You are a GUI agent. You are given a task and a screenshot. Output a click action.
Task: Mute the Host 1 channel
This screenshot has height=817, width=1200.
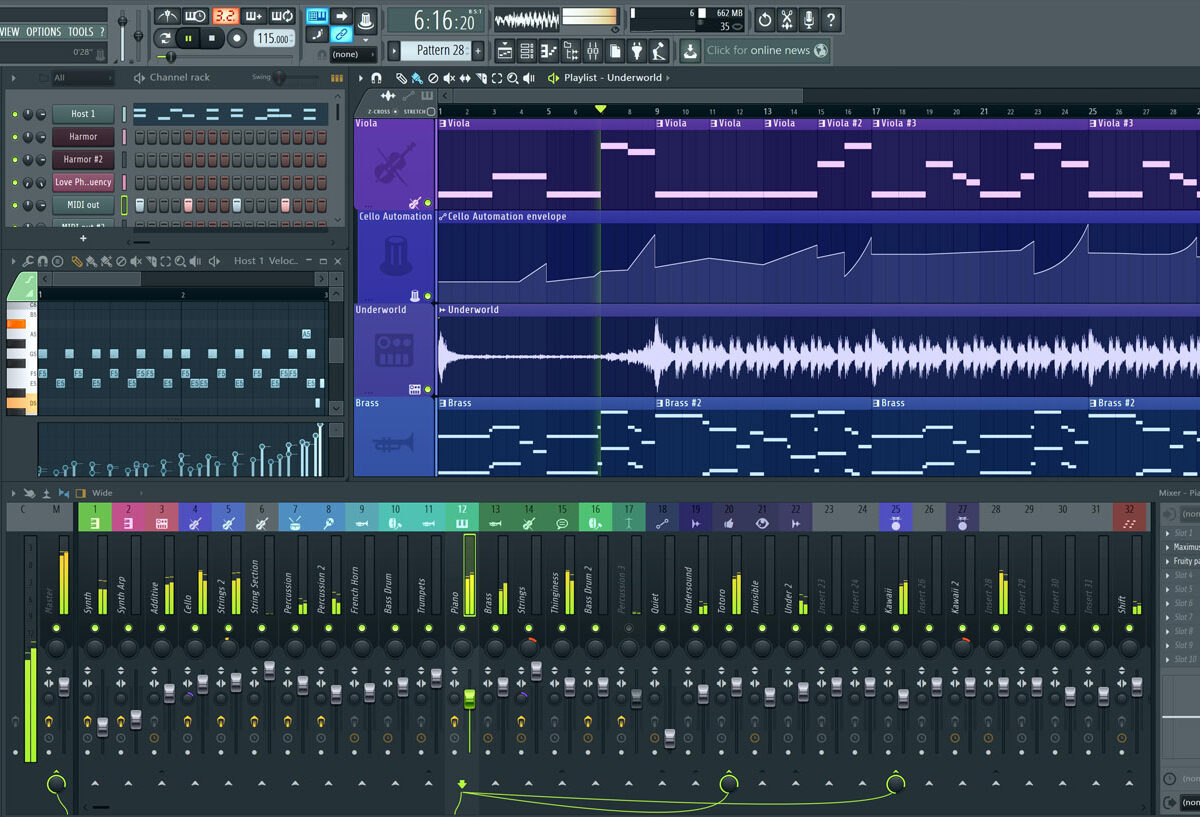pyautogui.click(x=15, y=114)
